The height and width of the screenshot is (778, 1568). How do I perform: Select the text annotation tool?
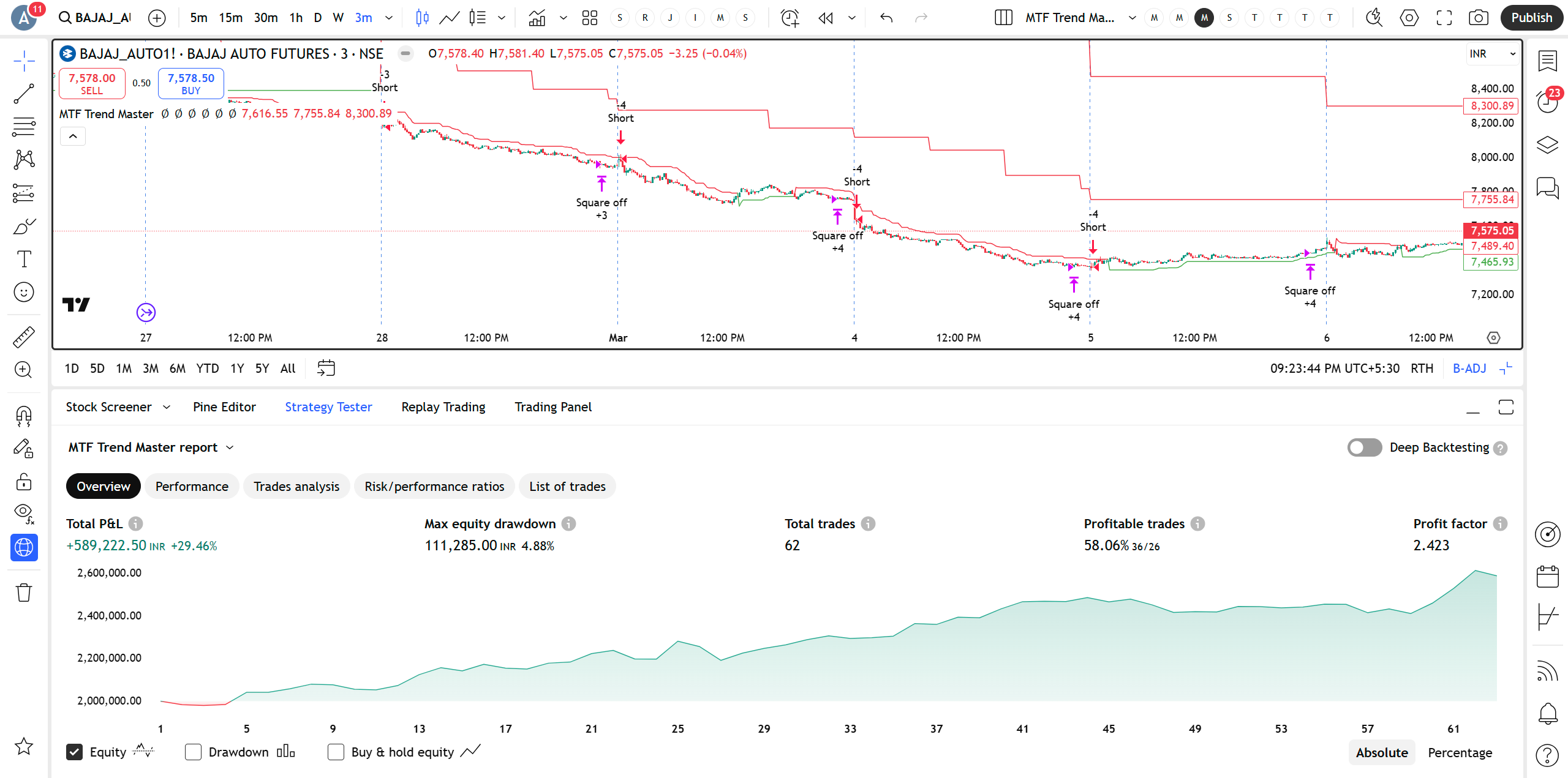coord(24,260)
